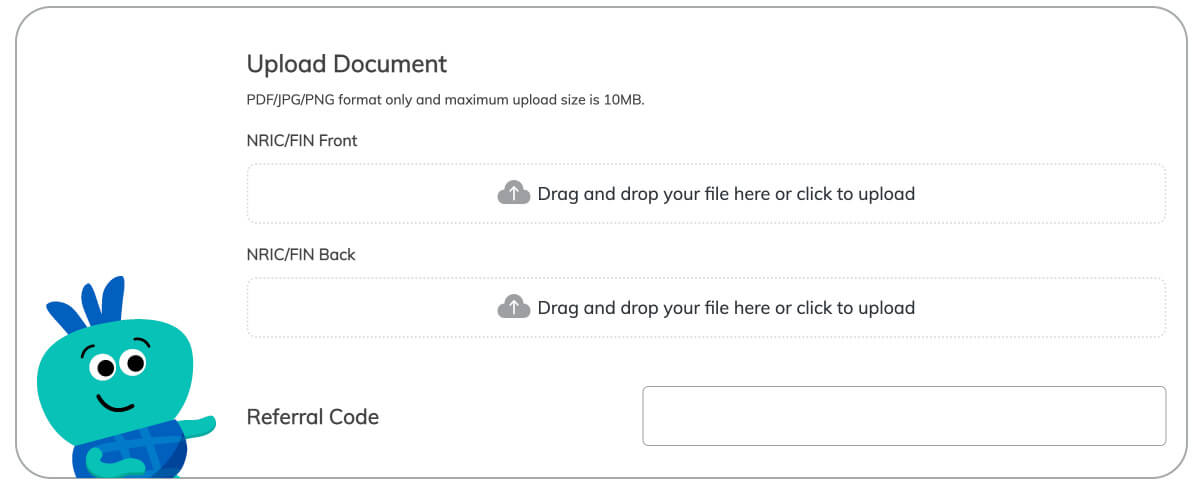Click the mascot's pointing hand

click(198, 427)
